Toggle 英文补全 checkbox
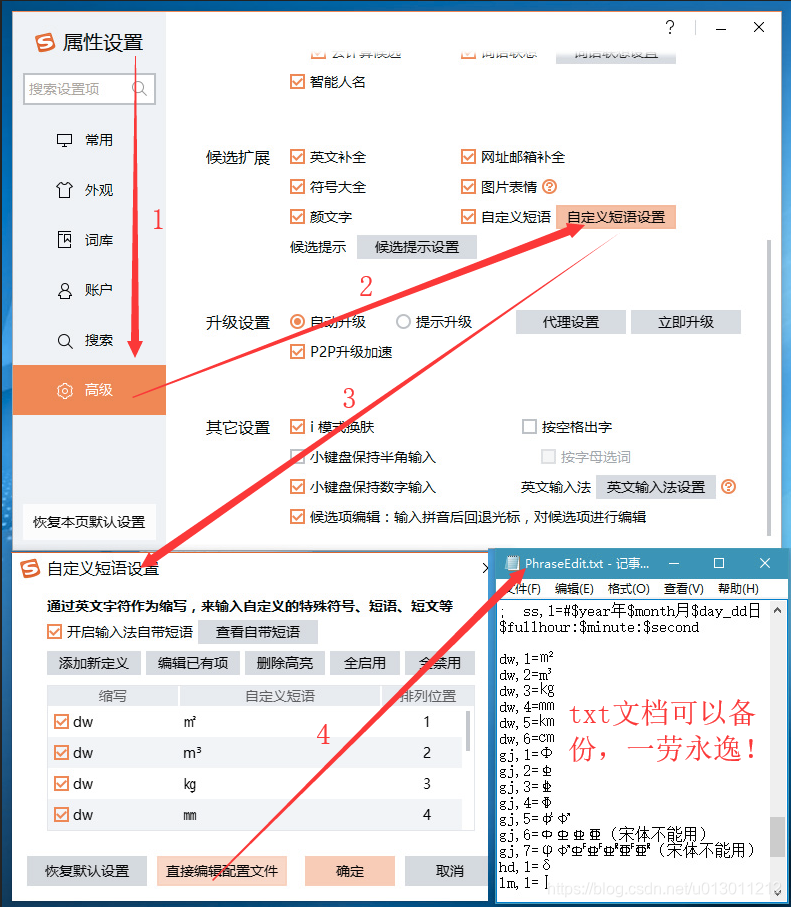This screenshot has height=907, width=791. point(297,157)
